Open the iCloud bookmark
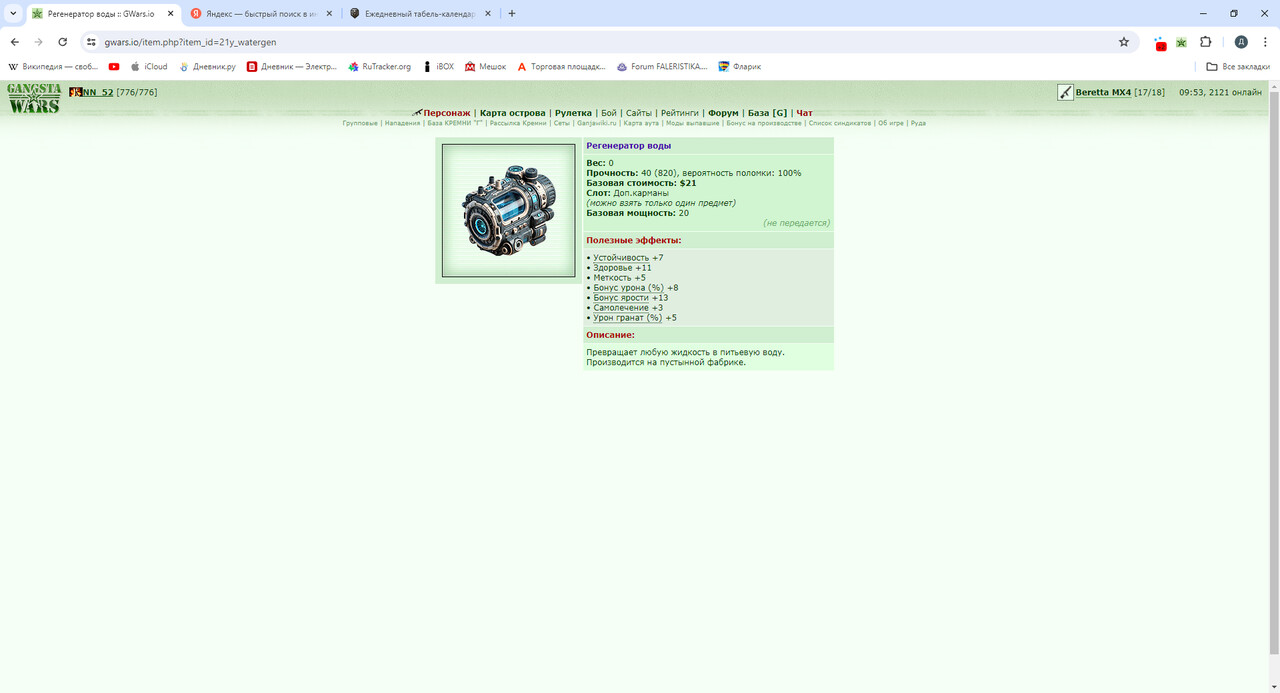The image size is (1280, 693). [x=149, y=67]
